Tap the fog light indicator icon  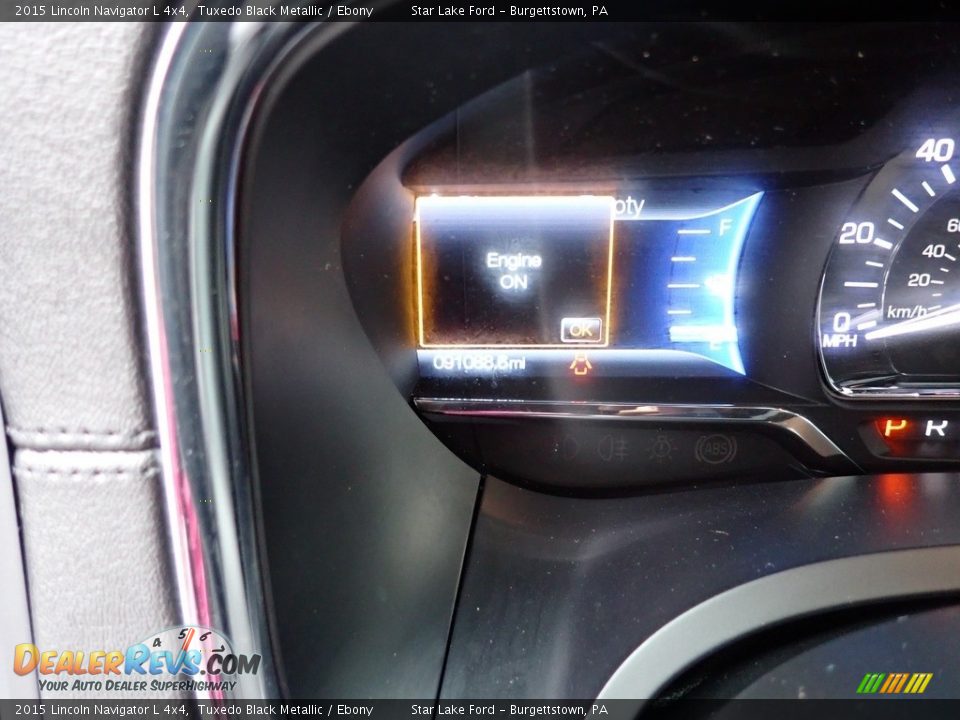click(613, 450)
